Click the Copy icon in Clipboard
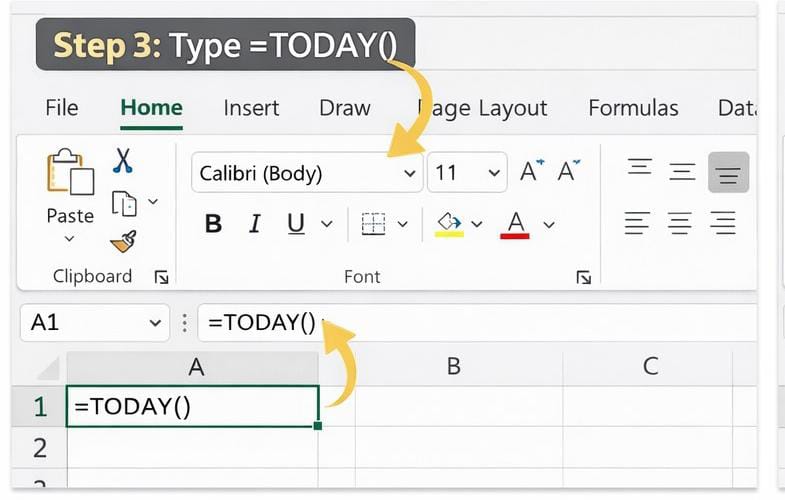This screenshot has height=500, width=785. coord(124,204)
